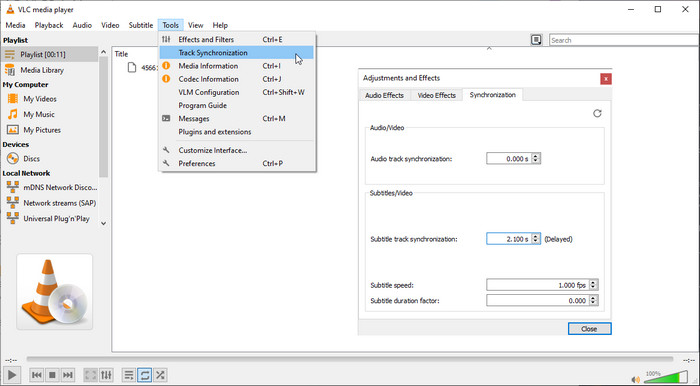Mute audio via speaker icon
The image size is (700, 386).
tap(636, 379)
